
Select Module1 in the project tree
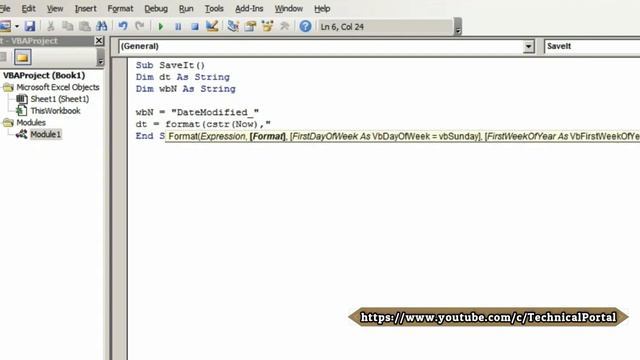(45, 134)
